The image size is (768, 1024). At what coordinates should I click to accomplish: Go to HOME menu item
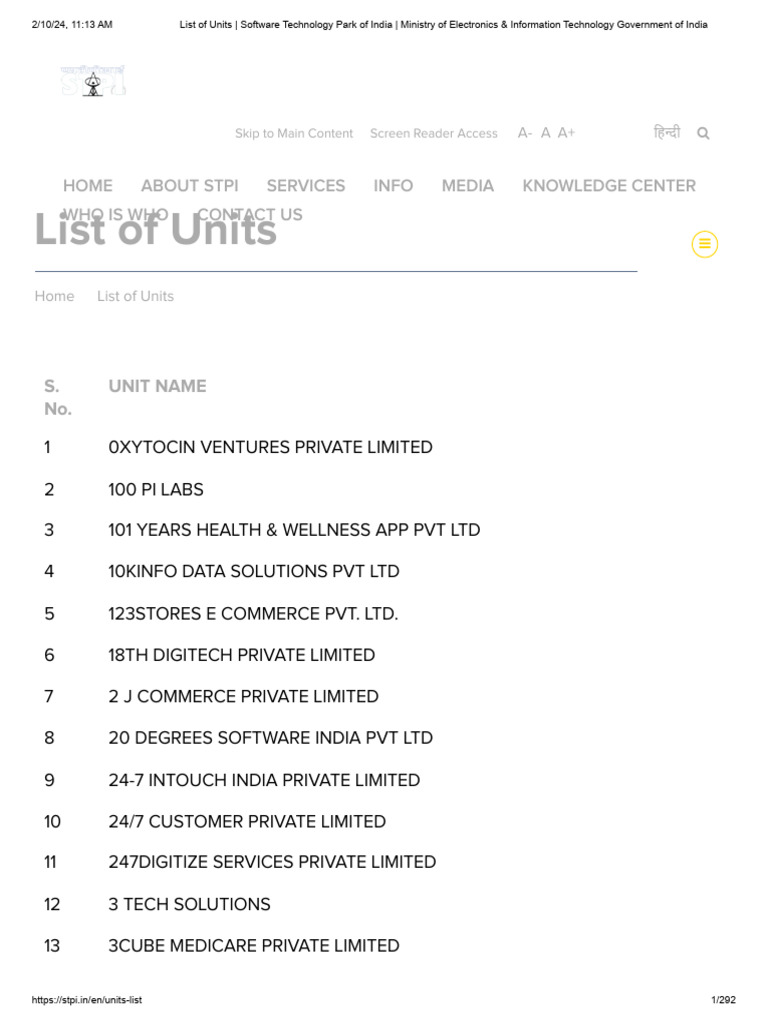tap(88, 185)
